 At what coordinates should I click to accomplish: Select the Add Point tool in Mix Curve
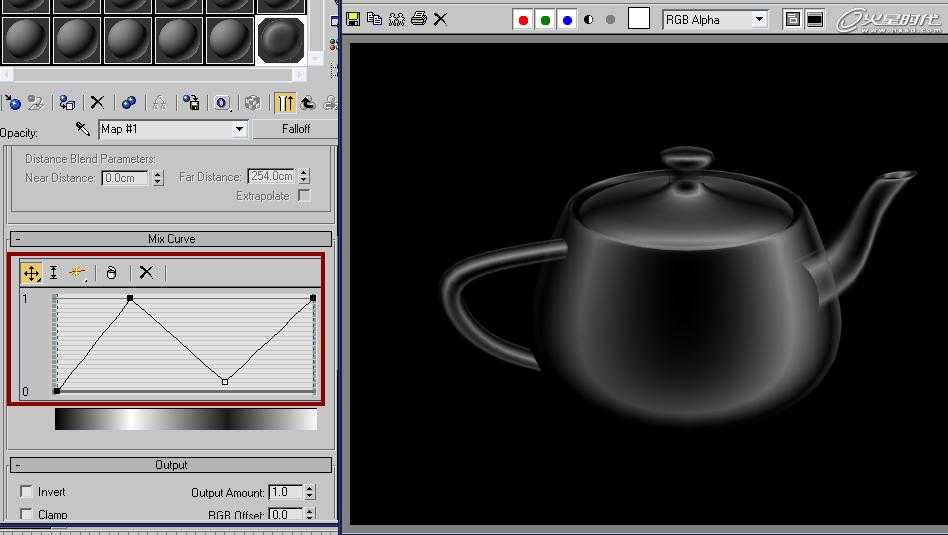pos(77,273)
